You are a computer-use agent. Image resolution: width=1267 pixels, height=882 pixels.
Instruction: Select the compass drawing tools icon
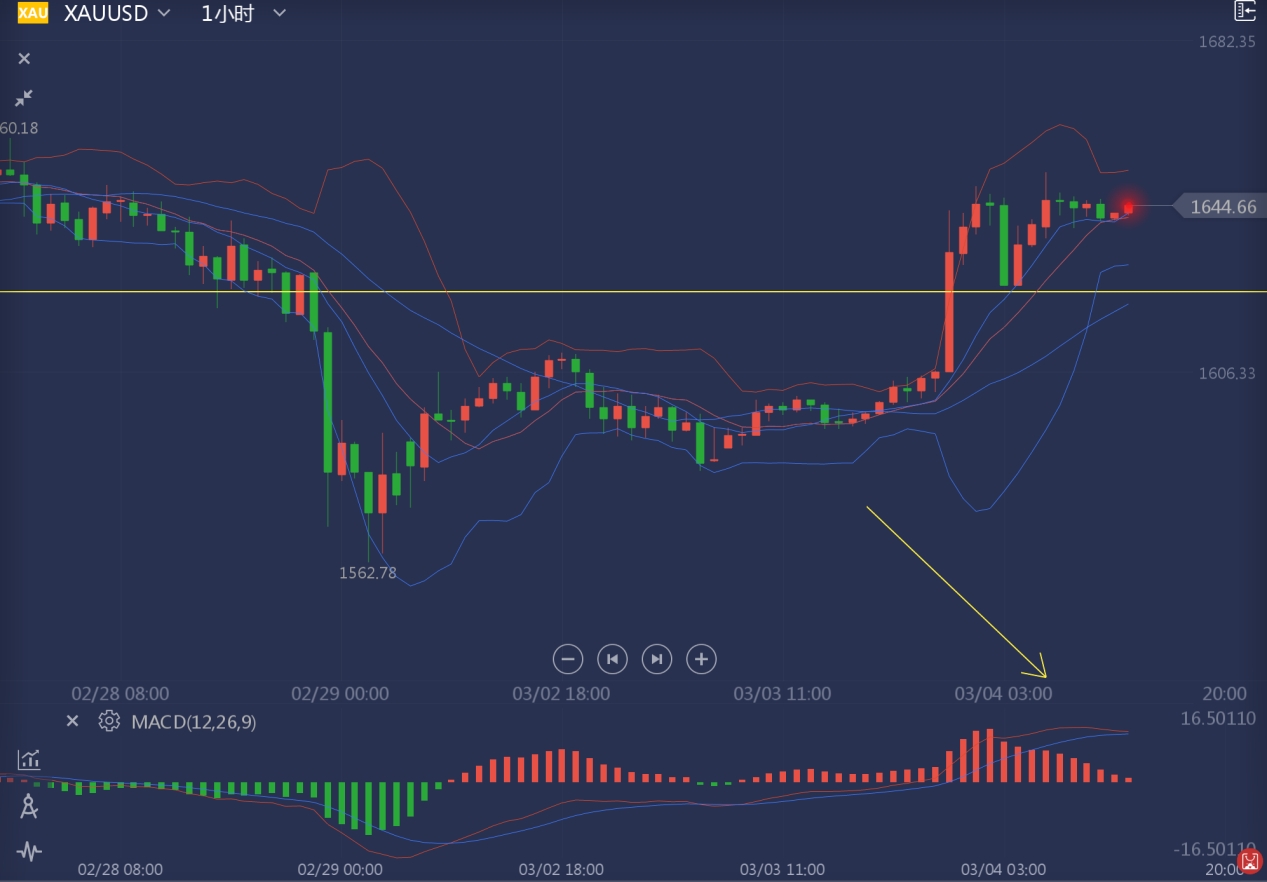[x=29, y=806]
